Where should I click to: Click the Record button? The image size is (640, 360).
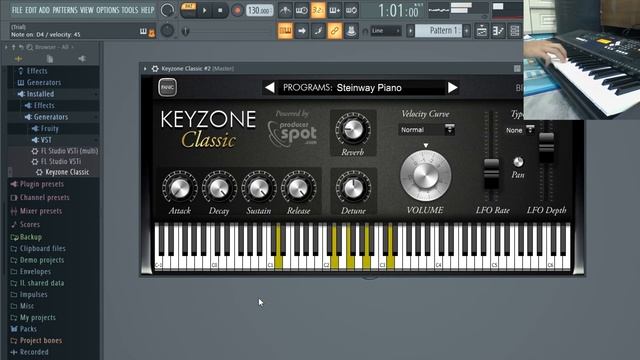coord(236,11)
